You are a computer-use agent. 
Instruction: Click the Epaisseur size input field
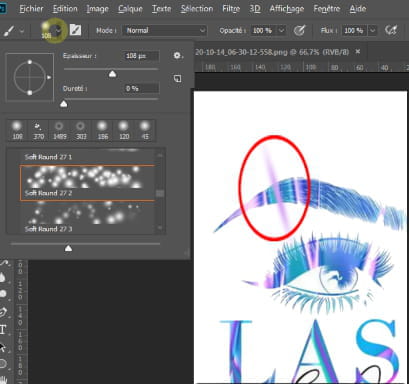click(141, 56)
